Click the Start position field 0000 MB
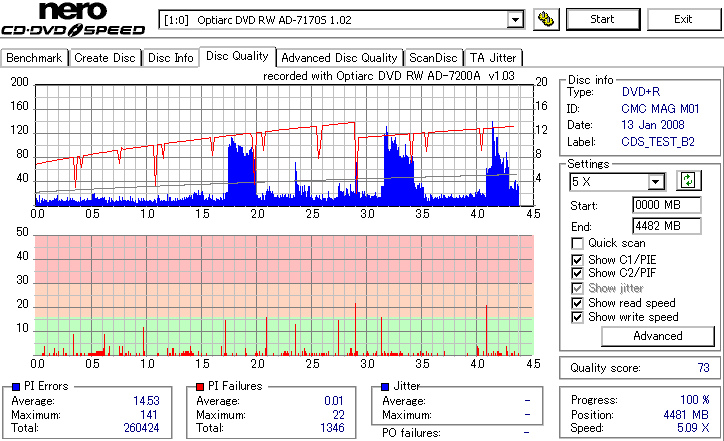 click(666, 205)
